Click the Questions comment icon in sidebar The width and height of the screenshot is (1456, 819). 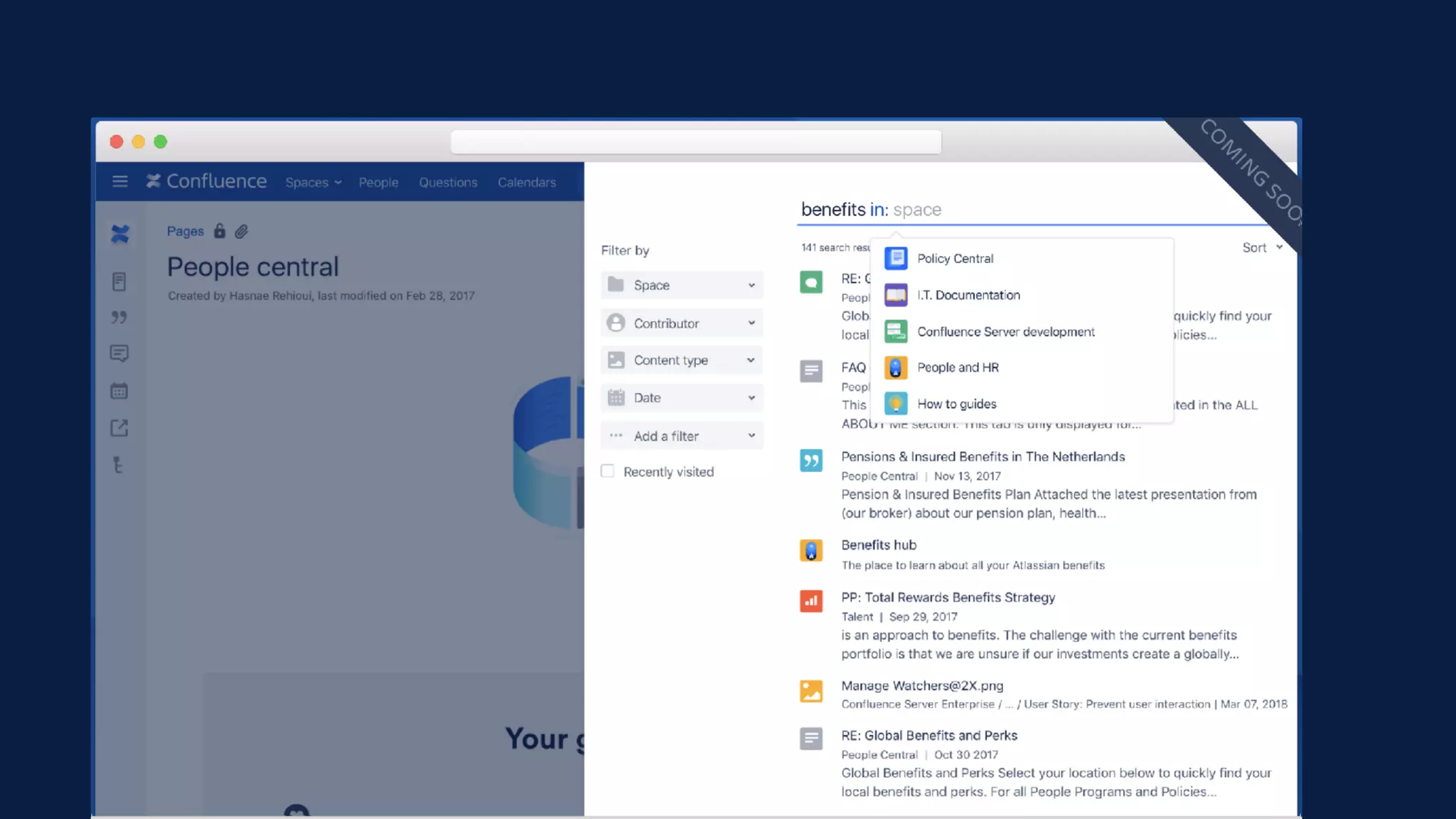coord(119,353)
